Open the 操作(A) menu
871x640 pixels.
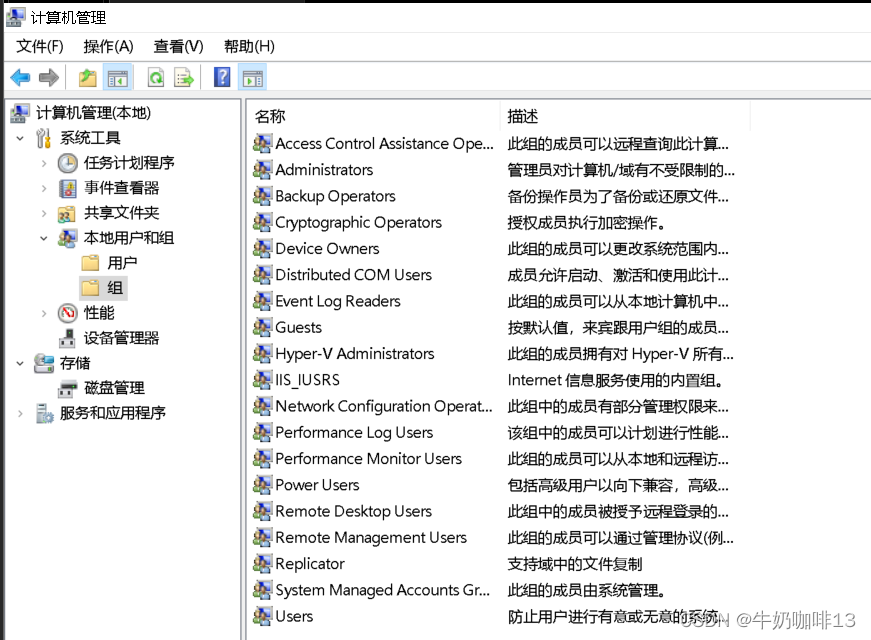click(108, 47)
